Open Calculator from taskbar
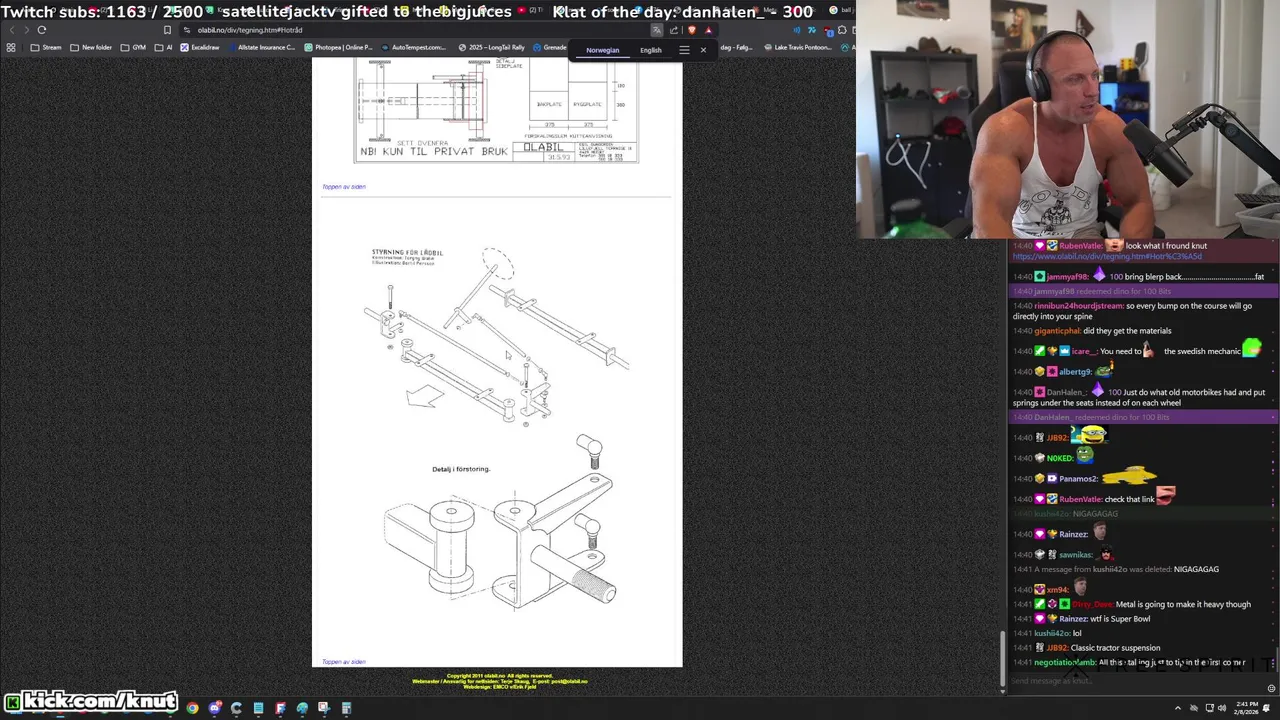The width and height of the screenshot is (1280, 720). click(346, 708)
